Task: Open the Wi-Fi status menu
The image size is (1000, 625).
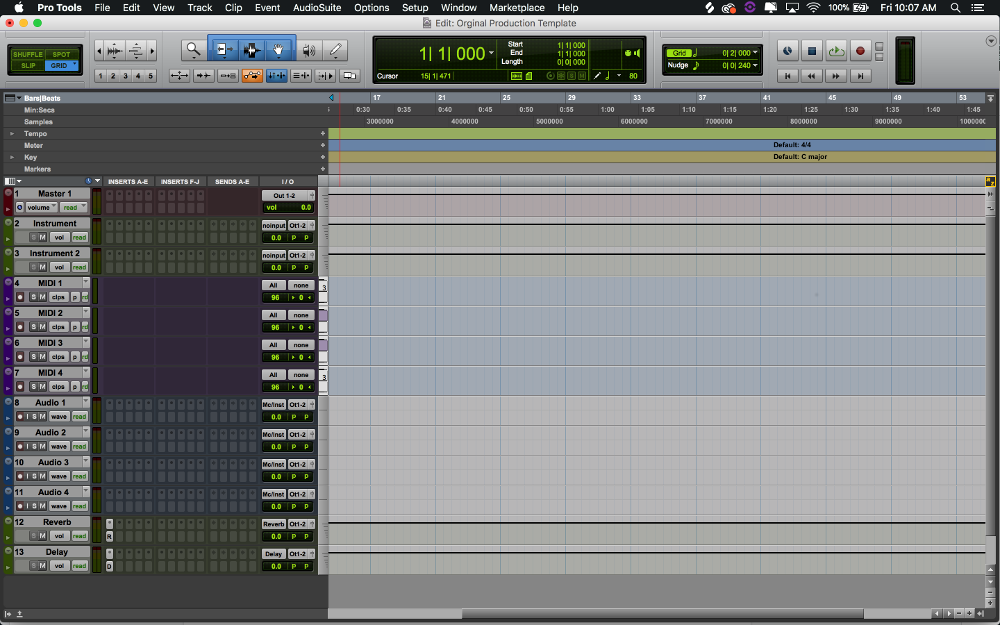Action: coord(813,8)
